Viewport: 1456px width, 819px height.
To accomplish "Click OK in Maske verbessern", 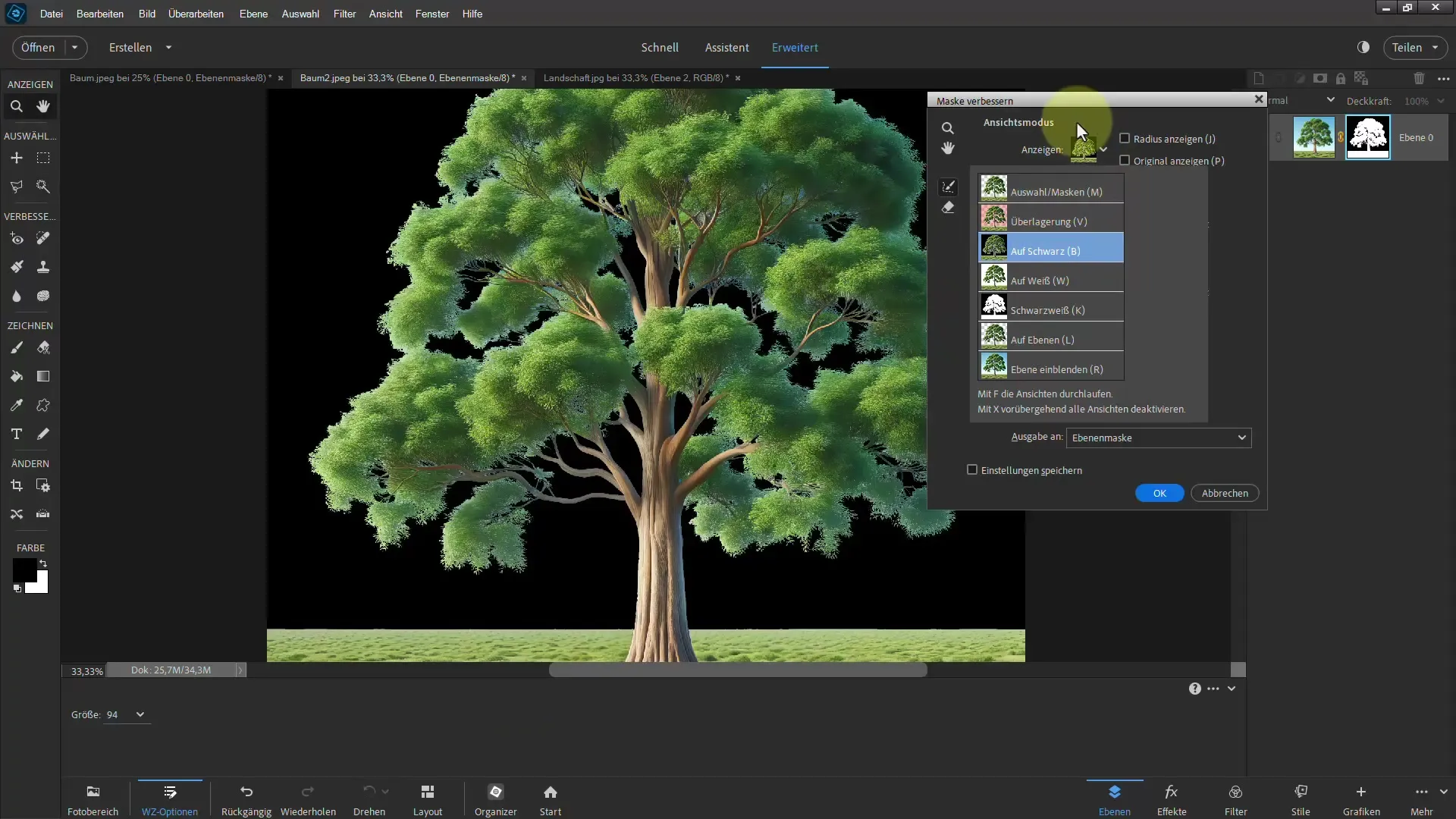I will [x=1159, y=493].
